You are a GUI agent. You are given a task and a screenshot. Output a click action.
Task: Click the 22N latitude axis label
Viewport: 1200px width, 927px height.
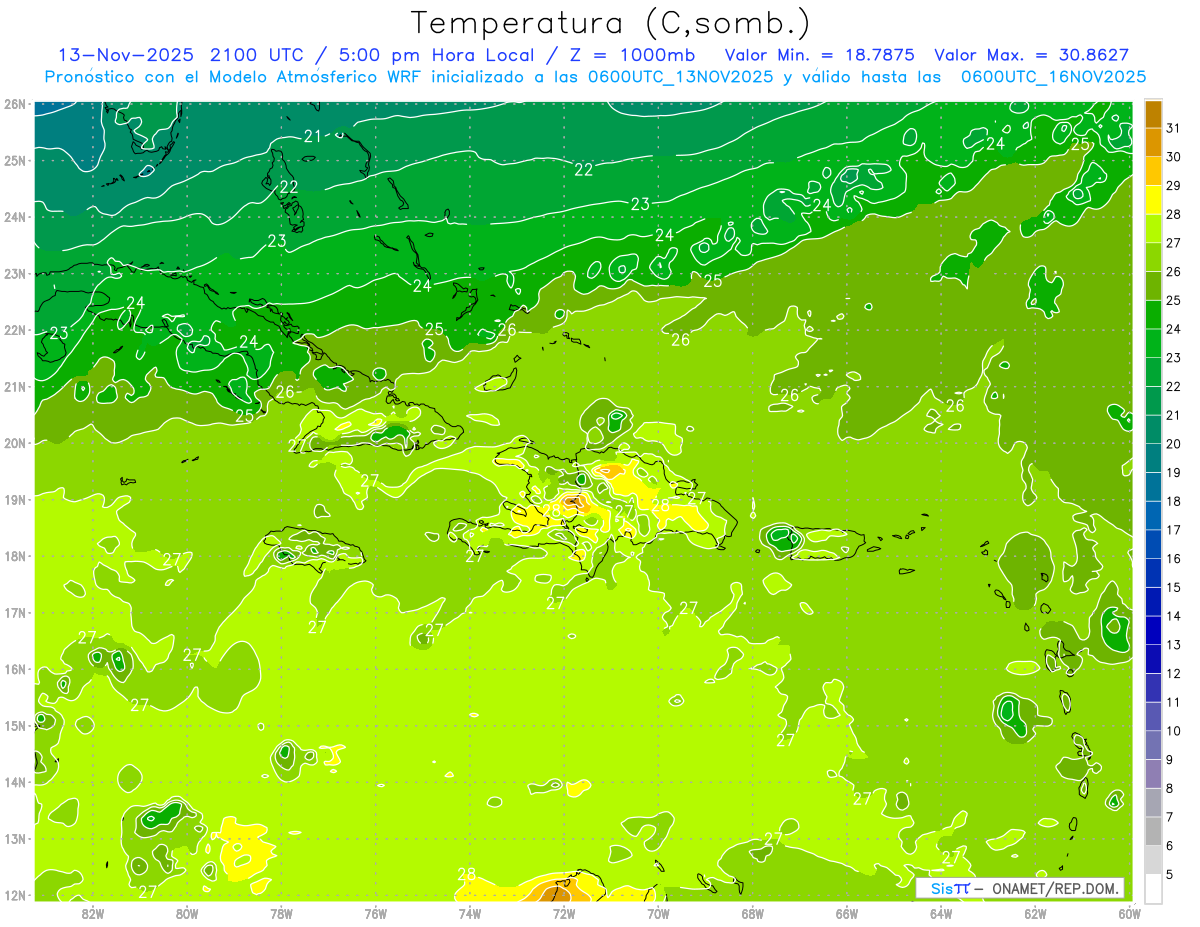15,330
